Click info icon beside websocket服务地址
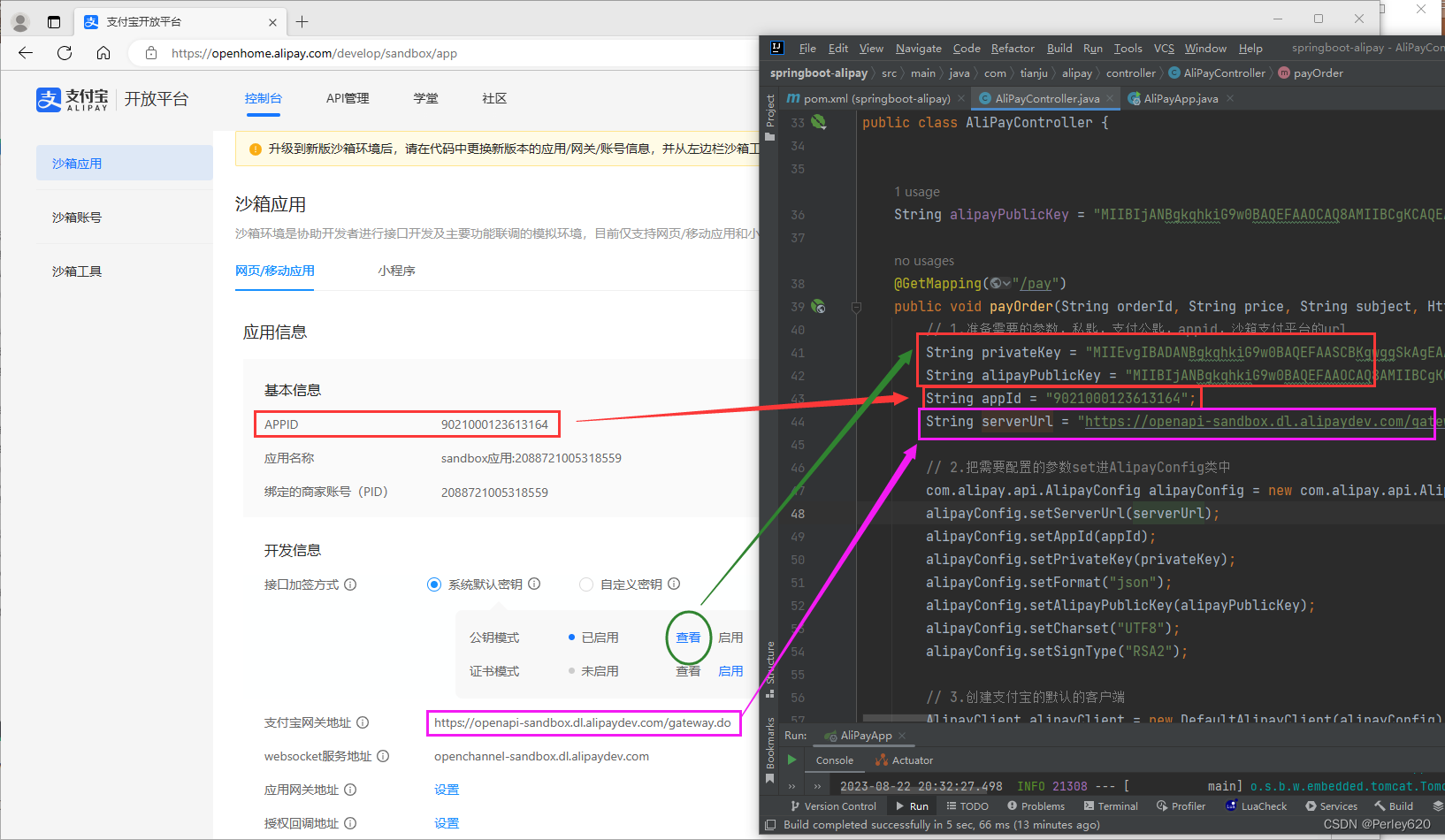Image resolution: width=1445 pixels, height=840 pixels. click(x=383, y=756)
